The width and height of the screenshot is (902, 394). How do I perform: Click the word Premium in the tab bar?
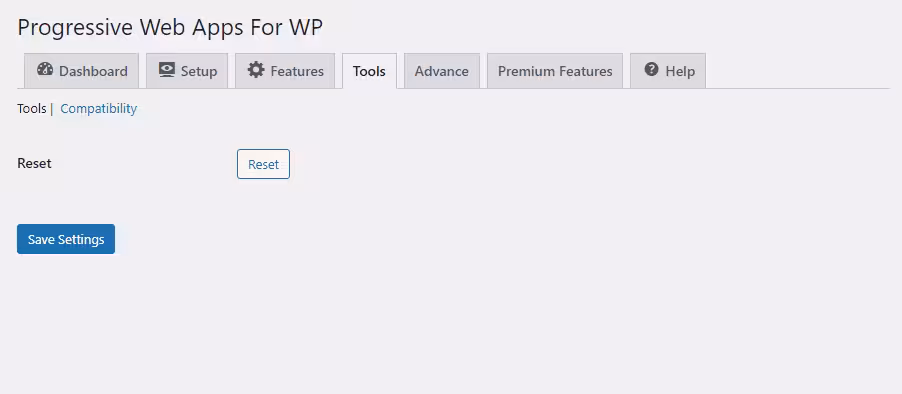tap(524, 71)
